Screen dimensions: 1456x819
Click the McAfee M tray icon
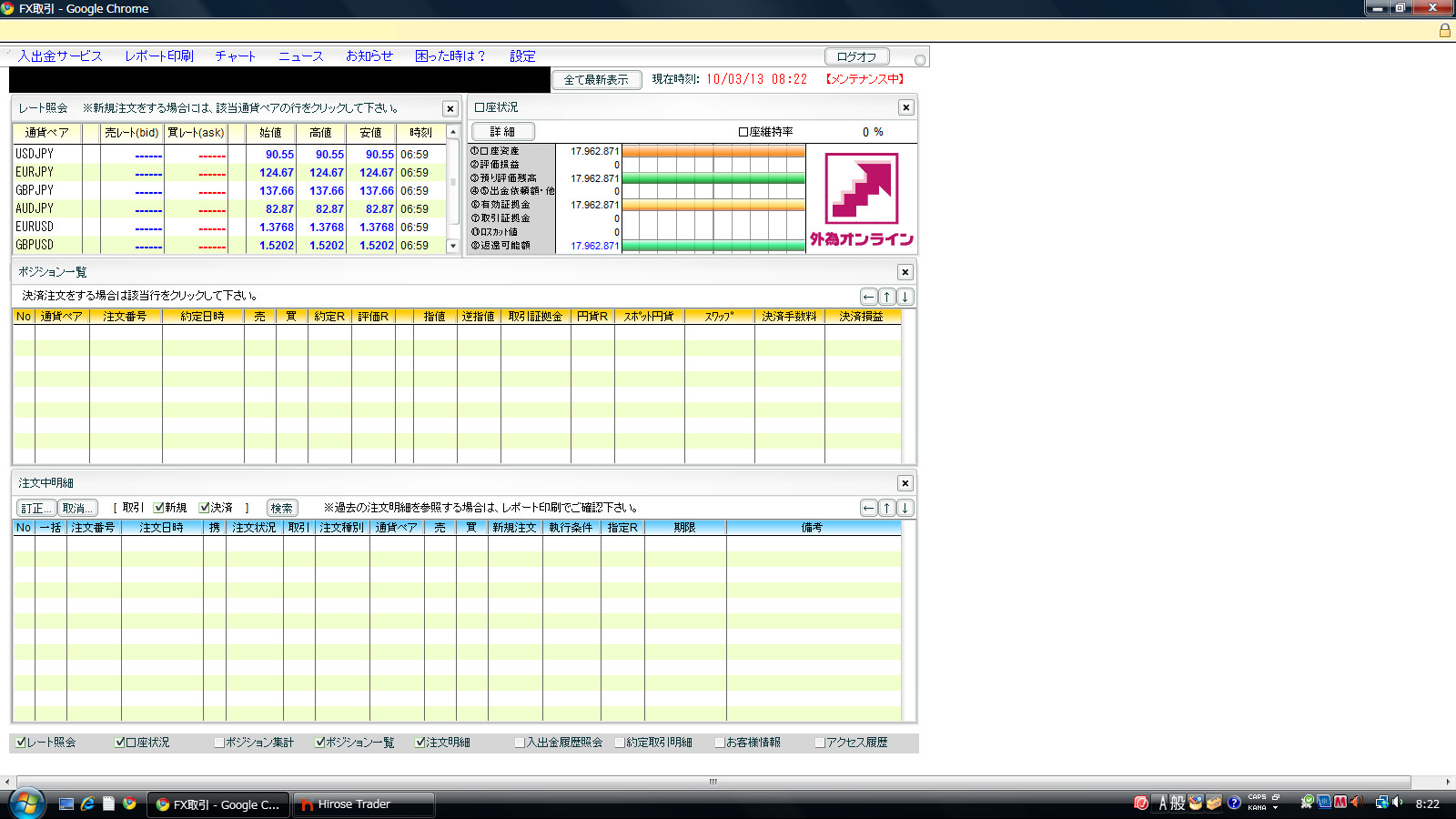pyautogui.click(x=1340, y=802)
